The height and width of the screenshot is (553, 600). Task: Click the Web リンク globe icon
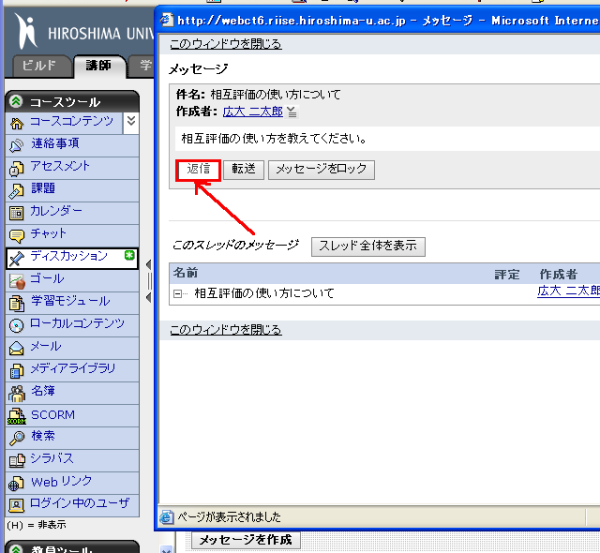(16, 483)
